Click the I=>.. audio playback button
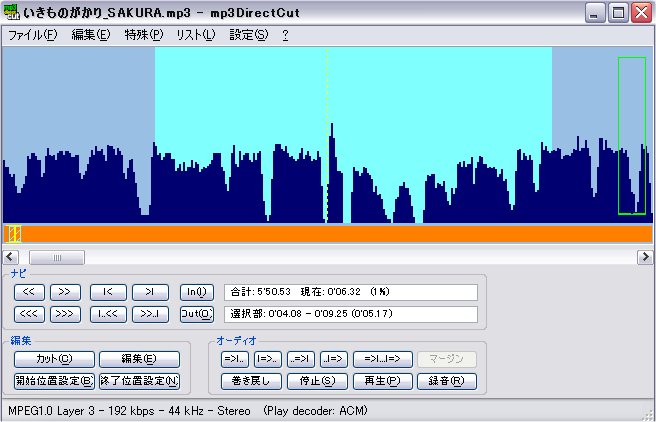 [267, 359]
